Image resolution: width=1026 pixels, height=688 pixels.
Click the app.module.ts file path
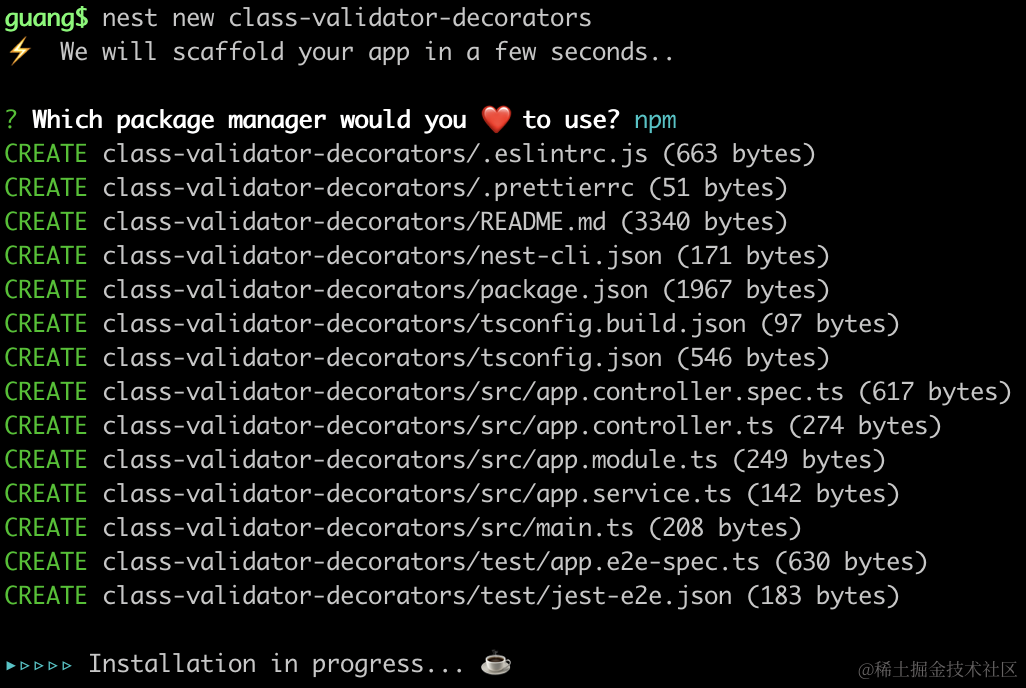click(410, 460)
